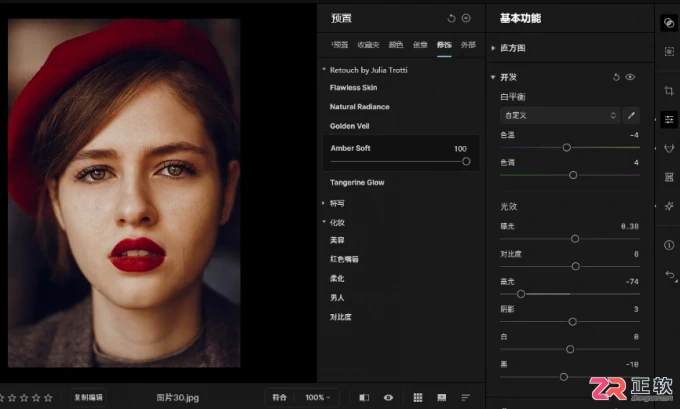680x409 pixels.
Task: Click the 曝光 exposure slider handle
Action: point(575,239)
